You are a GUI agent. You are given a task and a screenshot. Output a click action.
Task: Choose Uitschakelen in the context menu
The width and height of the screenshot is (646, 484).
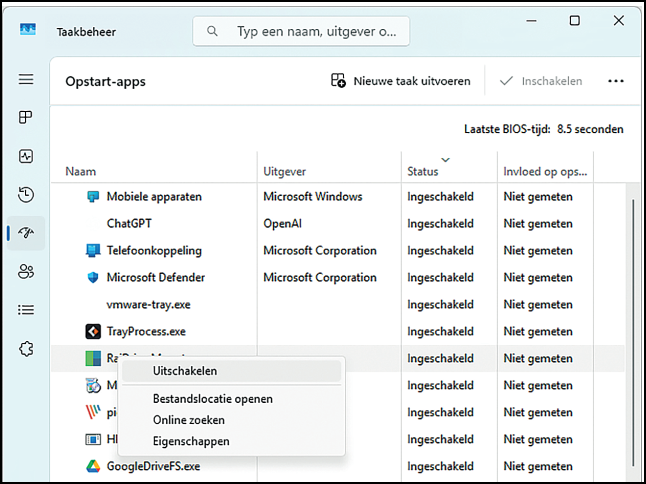185,371
